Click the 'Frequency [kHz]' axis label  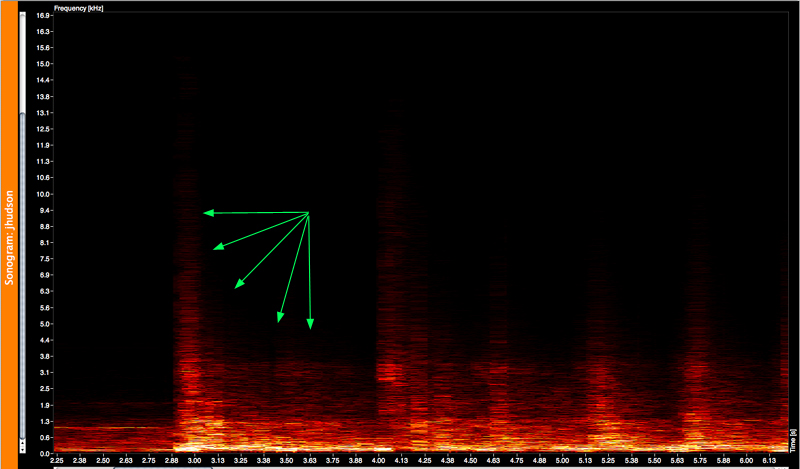pyautogui.click(x=79, y=9)
